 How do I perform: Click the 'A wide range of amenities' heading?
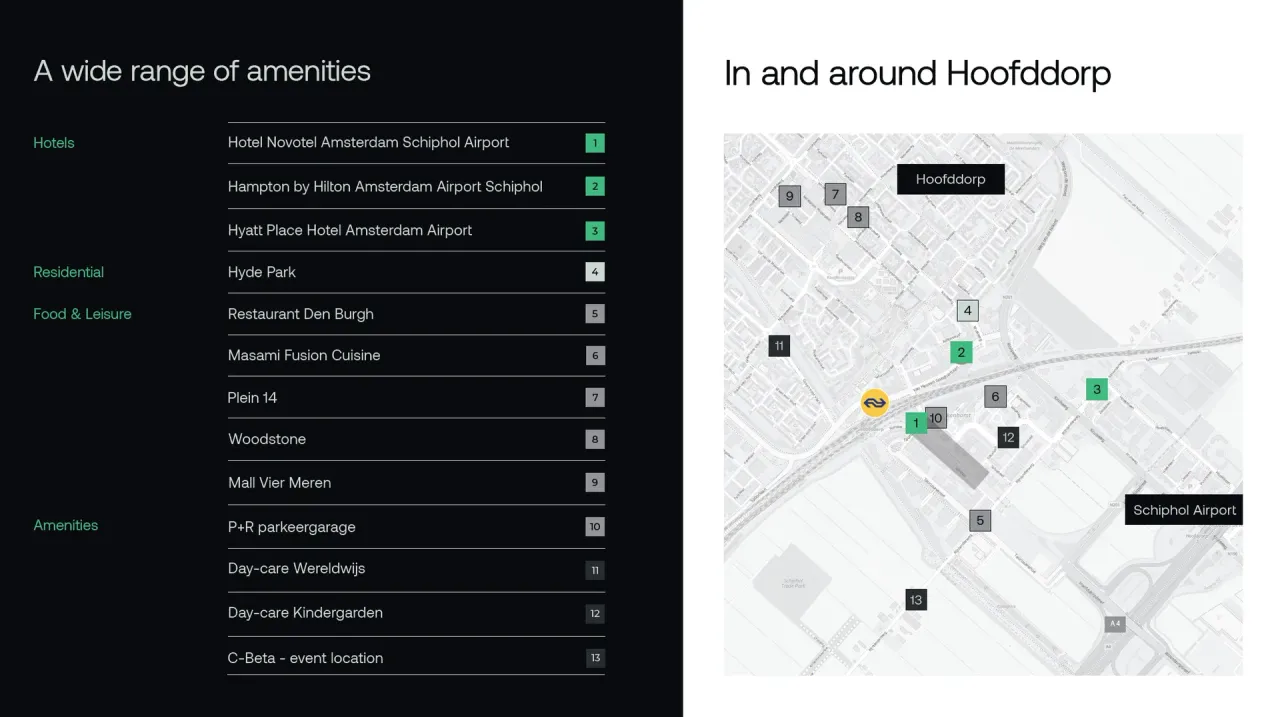tap(202, 71)
